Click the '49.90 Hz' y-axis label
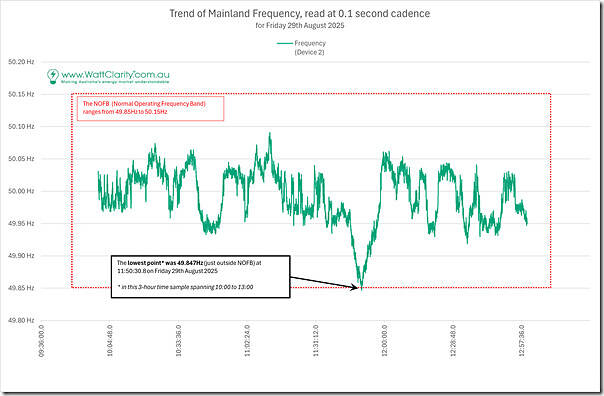 pos(21,255)
